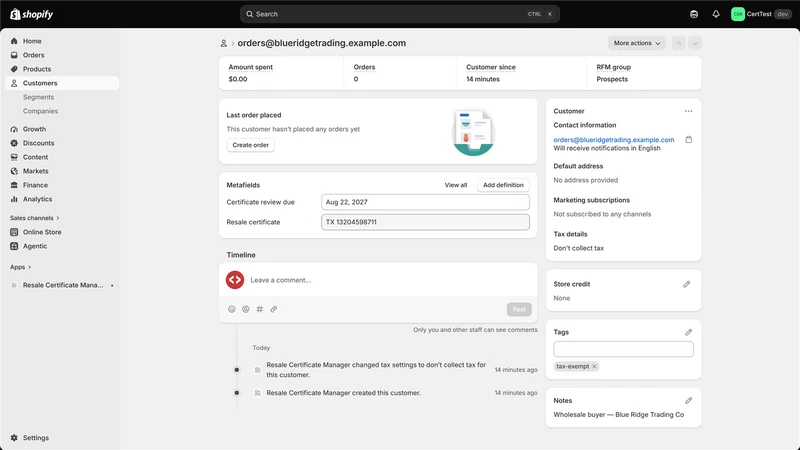Click customer email link
Image resolution: width=800 pixels, height=450 pixels.
pos(614,140)
